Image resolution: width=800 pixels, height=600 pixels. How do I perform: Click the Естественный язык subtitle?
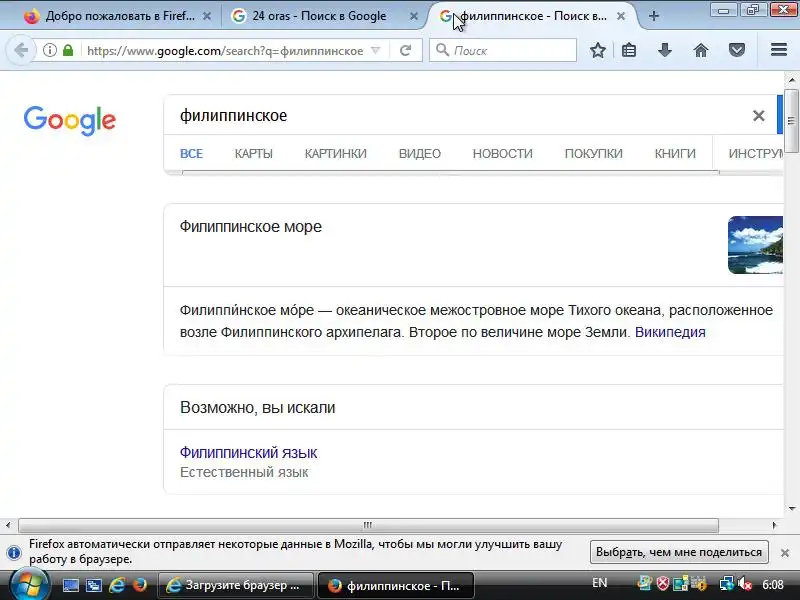[x=244, y=472]
